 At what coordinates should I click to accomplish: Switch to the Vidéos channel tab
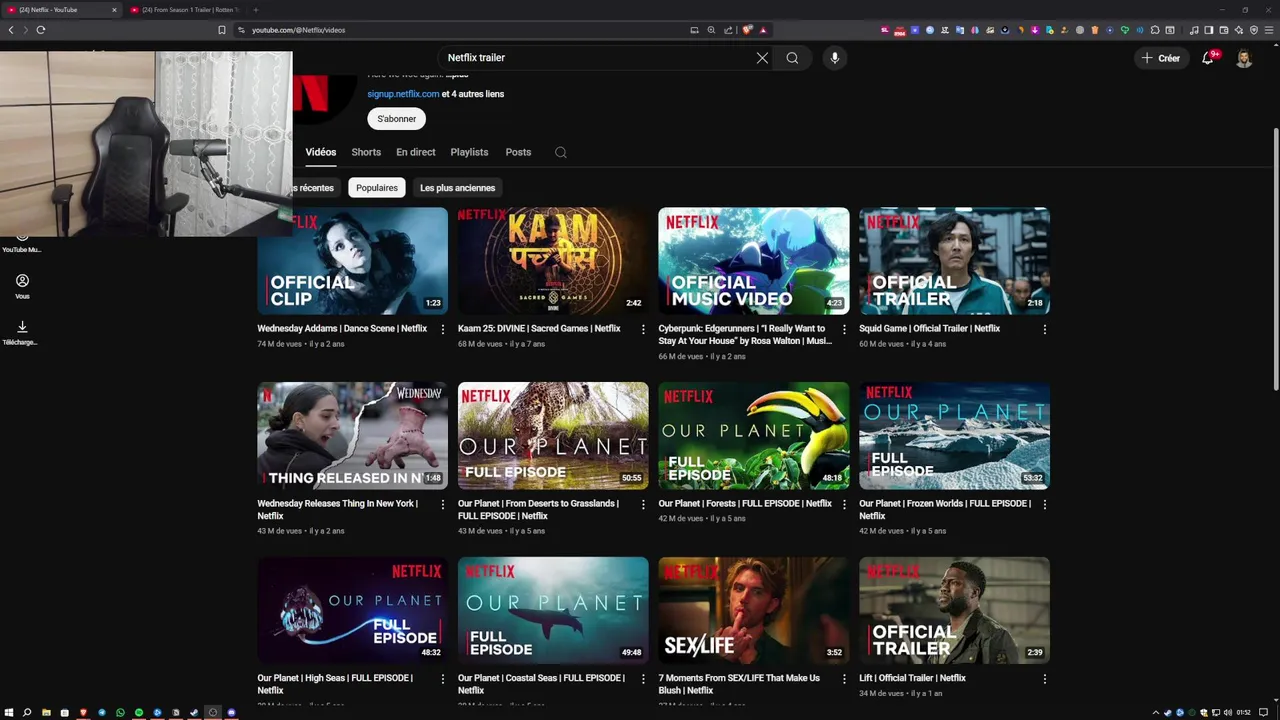(x=321, y=152)
